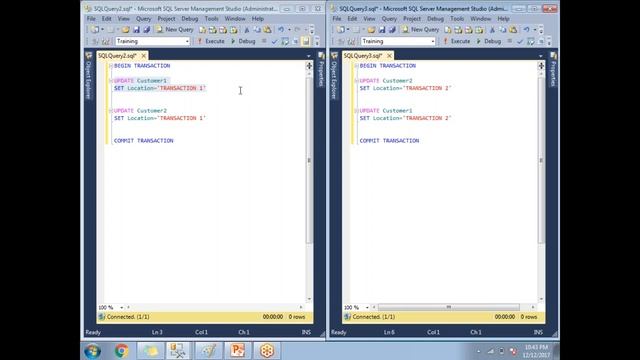Open PowerPoint from the taskbar
The height and width of the screenshot is (360, 640).
(x=238, y=351)
